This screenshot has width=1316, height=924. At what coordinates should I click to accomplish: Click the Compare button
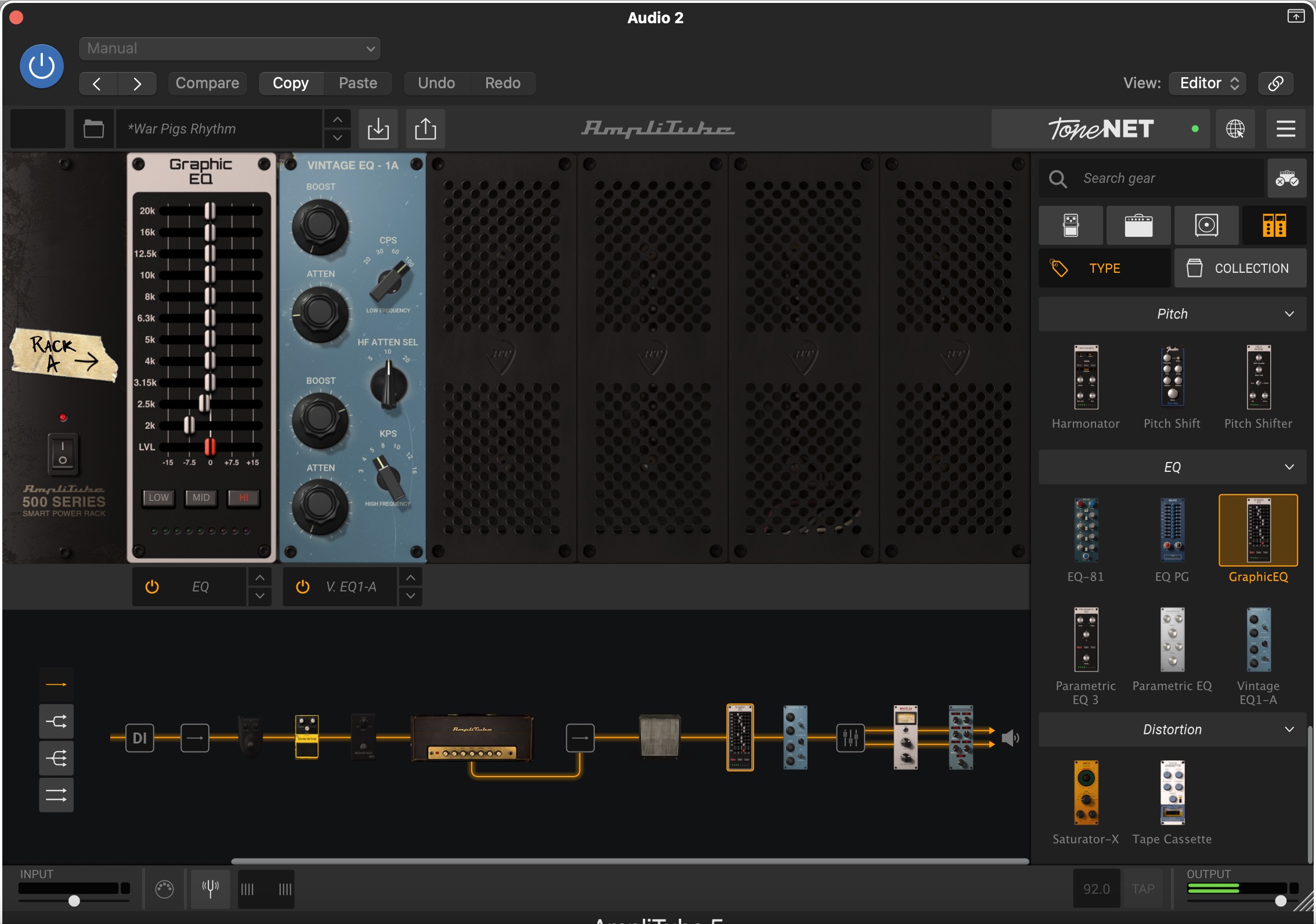(x=207, y=84)
